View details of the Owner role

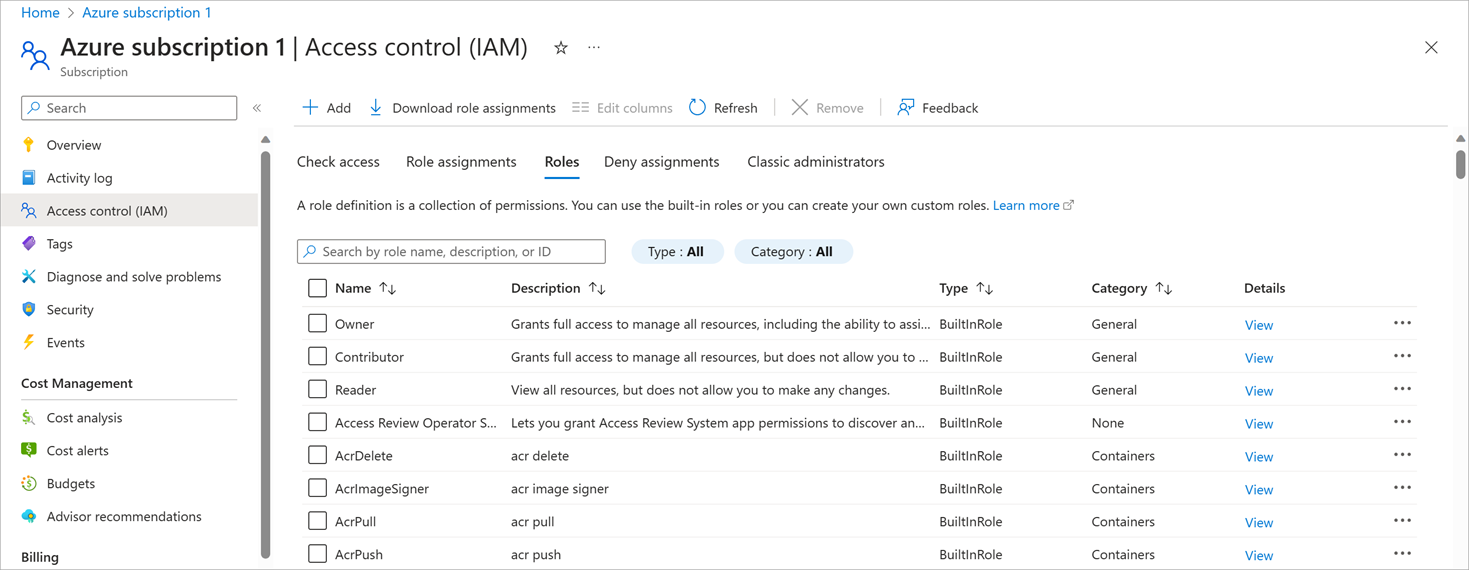coord(1259,325)
